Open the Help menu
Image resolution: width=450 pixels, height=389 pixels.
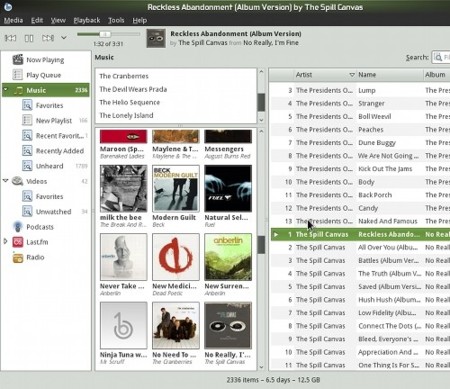point(140,20)
